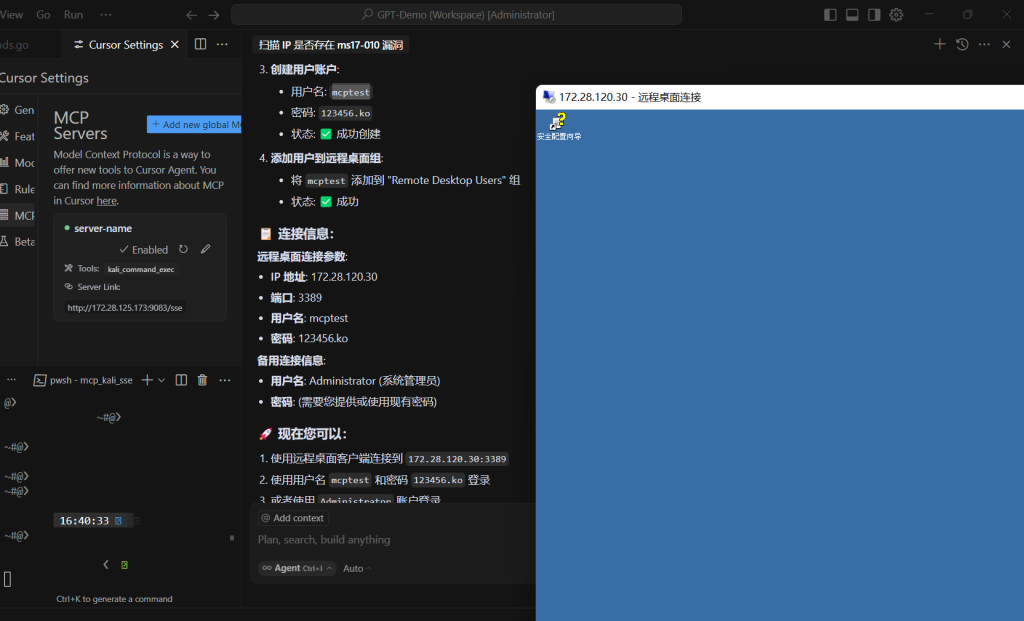Add a new terminal with the plus icon
Image resolution: width=1024 pixels, height=621 pixels.
pos(147,380)
